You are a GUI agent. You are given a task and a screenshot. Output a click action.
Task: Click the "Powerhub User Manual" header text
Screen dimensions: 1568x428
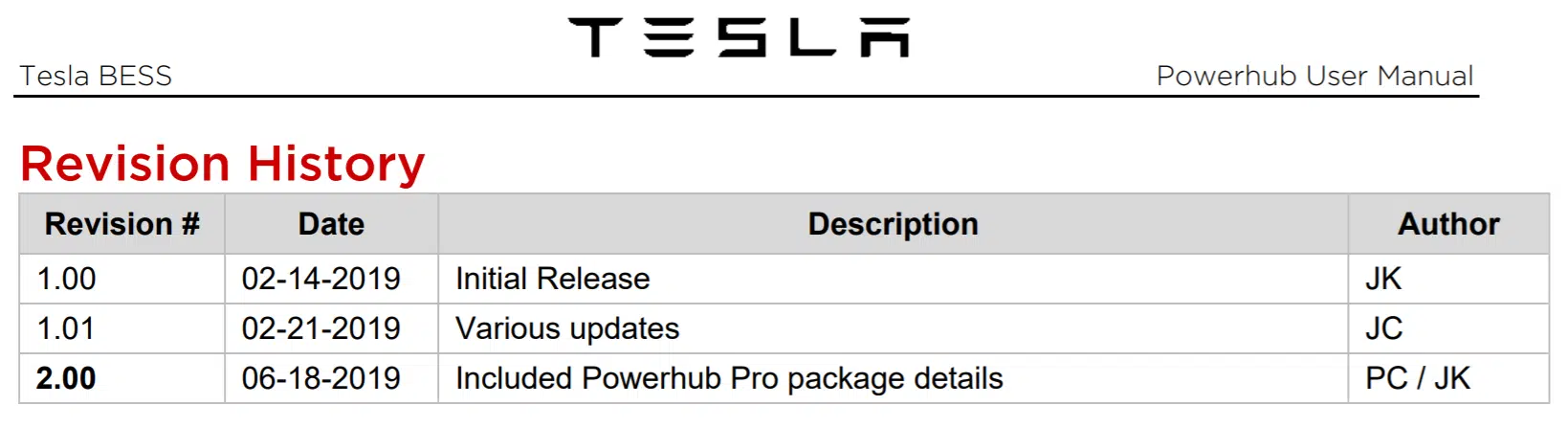(x=1314, y=76)
